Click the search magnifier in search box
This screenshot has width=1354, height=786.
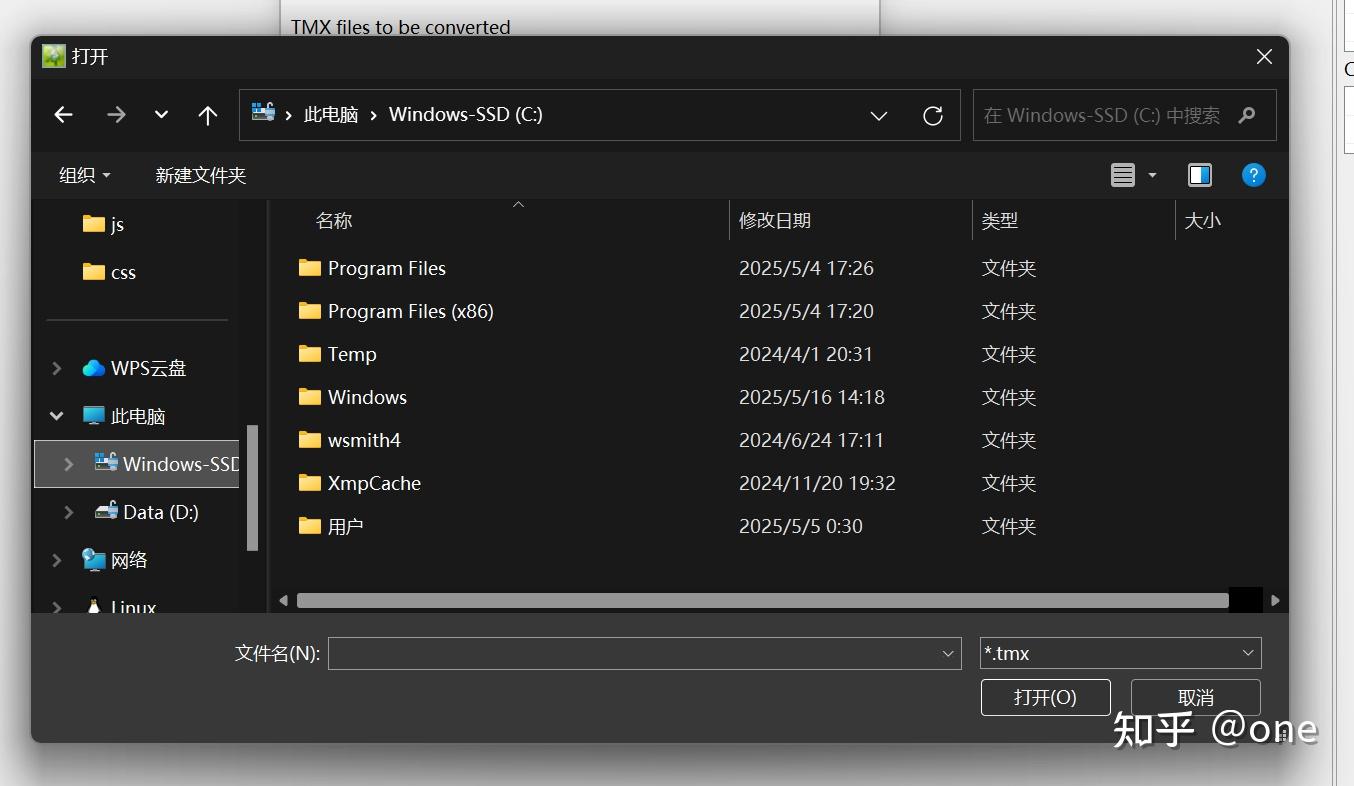point(1246,115)
